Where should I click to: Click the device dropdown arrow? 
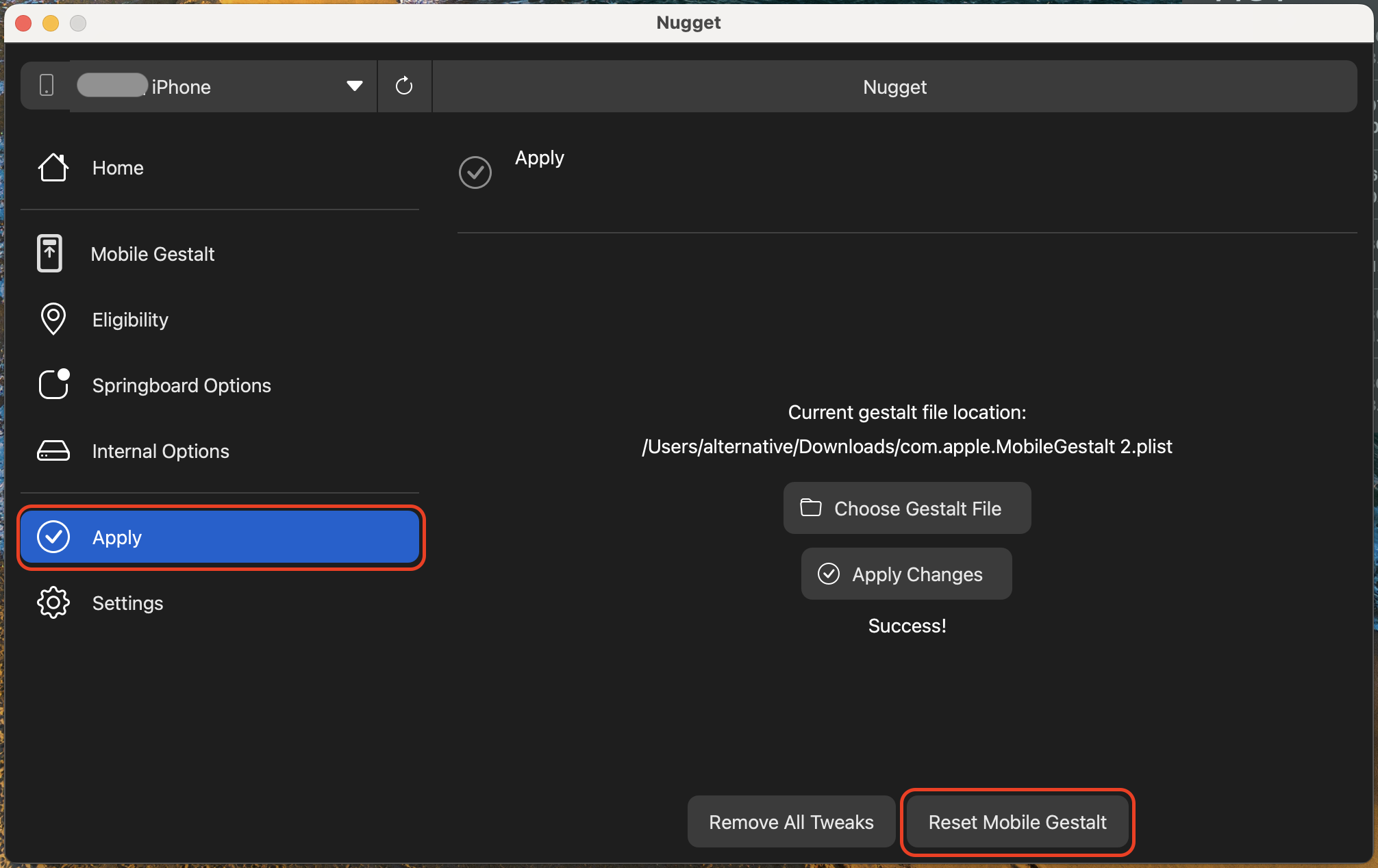tap(354, 86)
